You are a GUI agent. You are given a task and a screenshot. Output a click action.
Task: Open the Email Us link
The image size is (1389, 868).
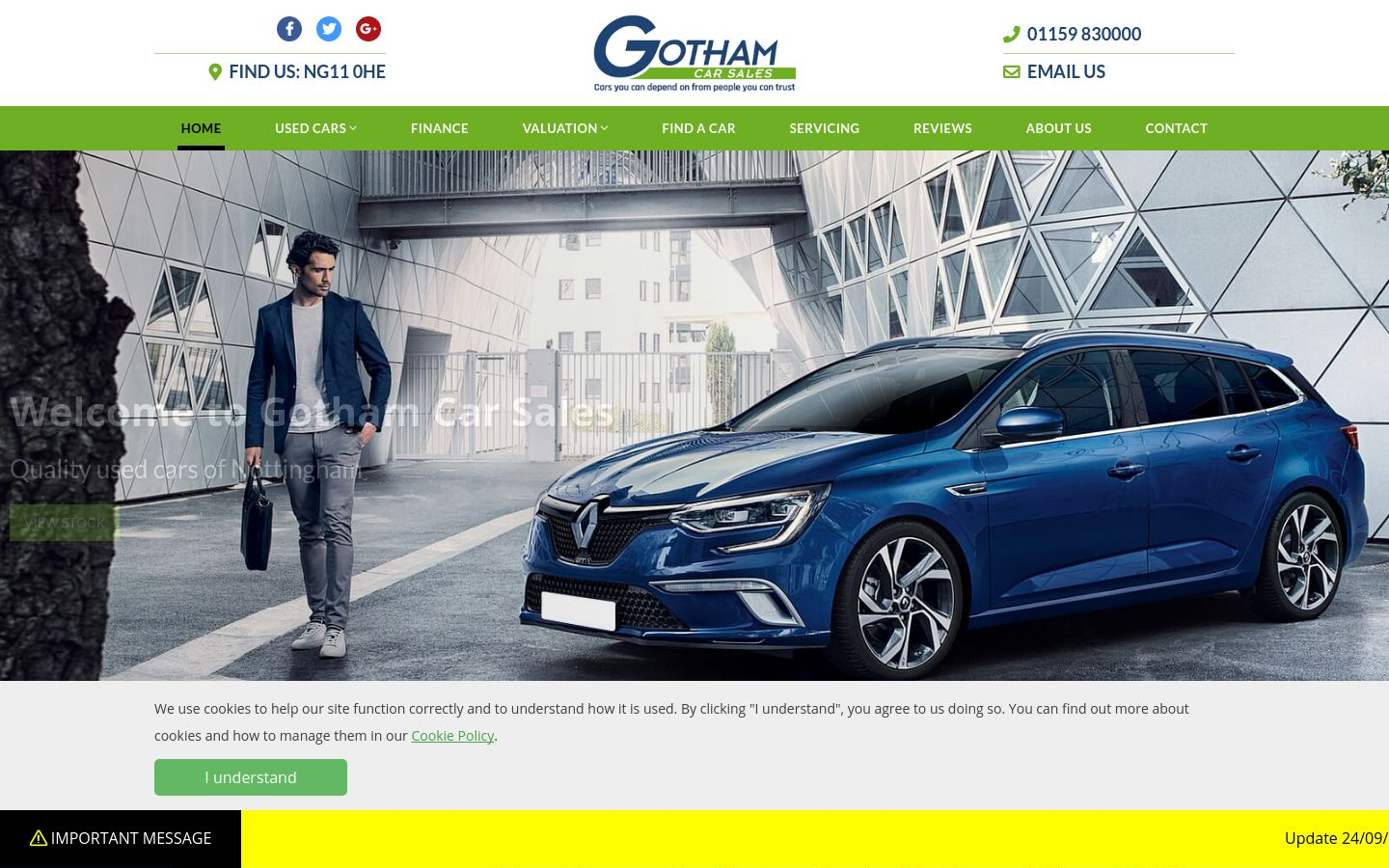point(1066,71)
